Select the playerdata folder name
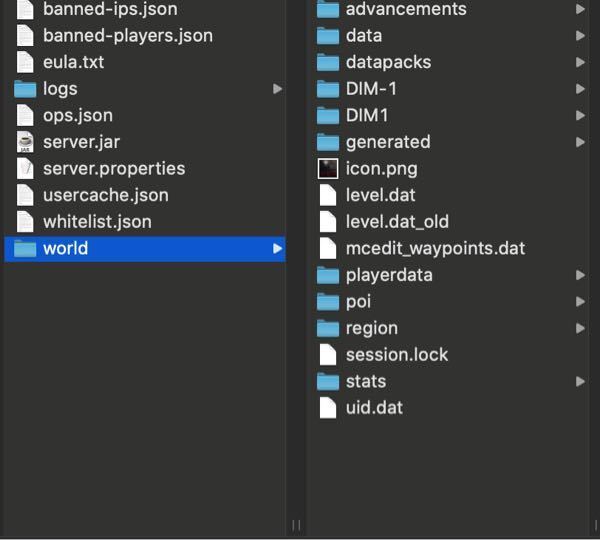The height and width of the screenshot is (540, 600). (x=389, y=276)
